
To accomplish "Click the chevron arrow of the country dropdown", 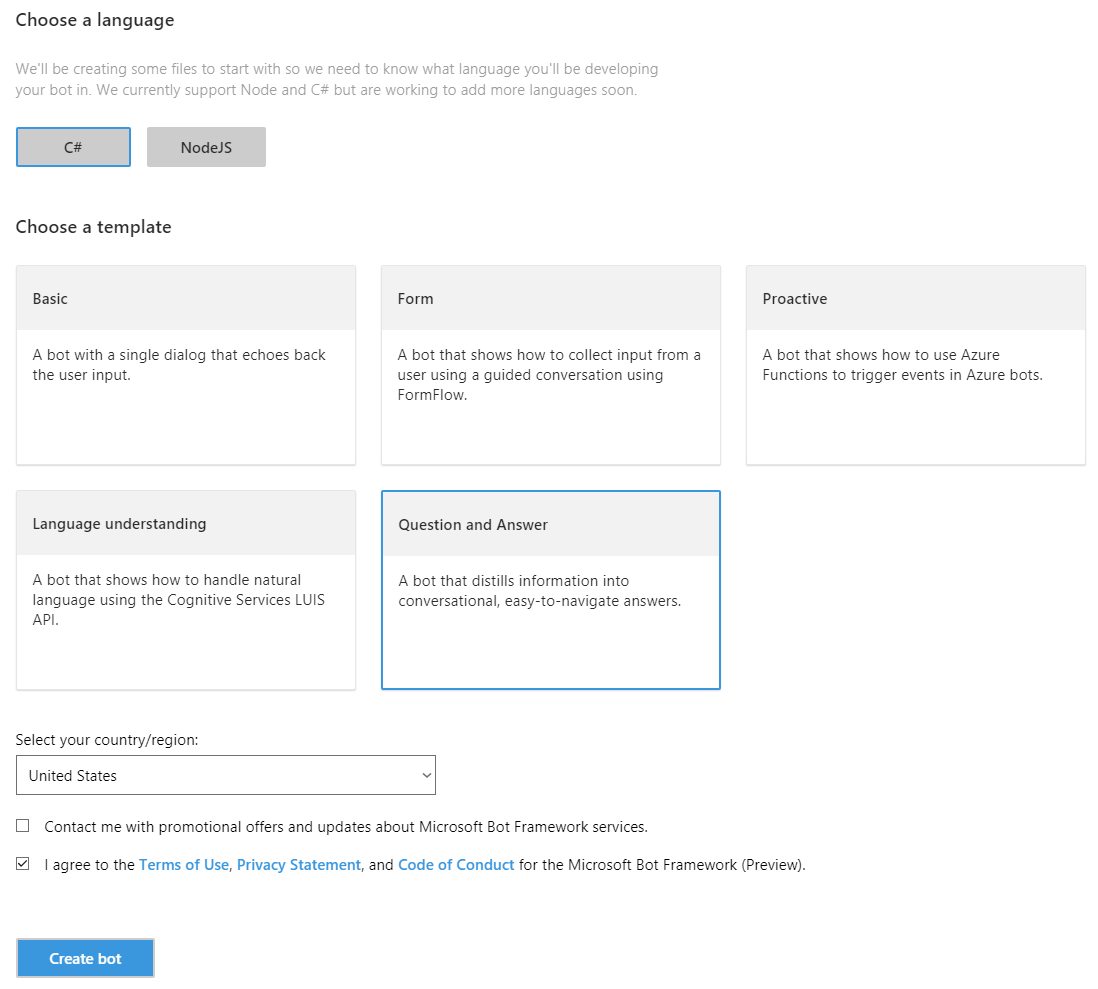I will [426, 775].
